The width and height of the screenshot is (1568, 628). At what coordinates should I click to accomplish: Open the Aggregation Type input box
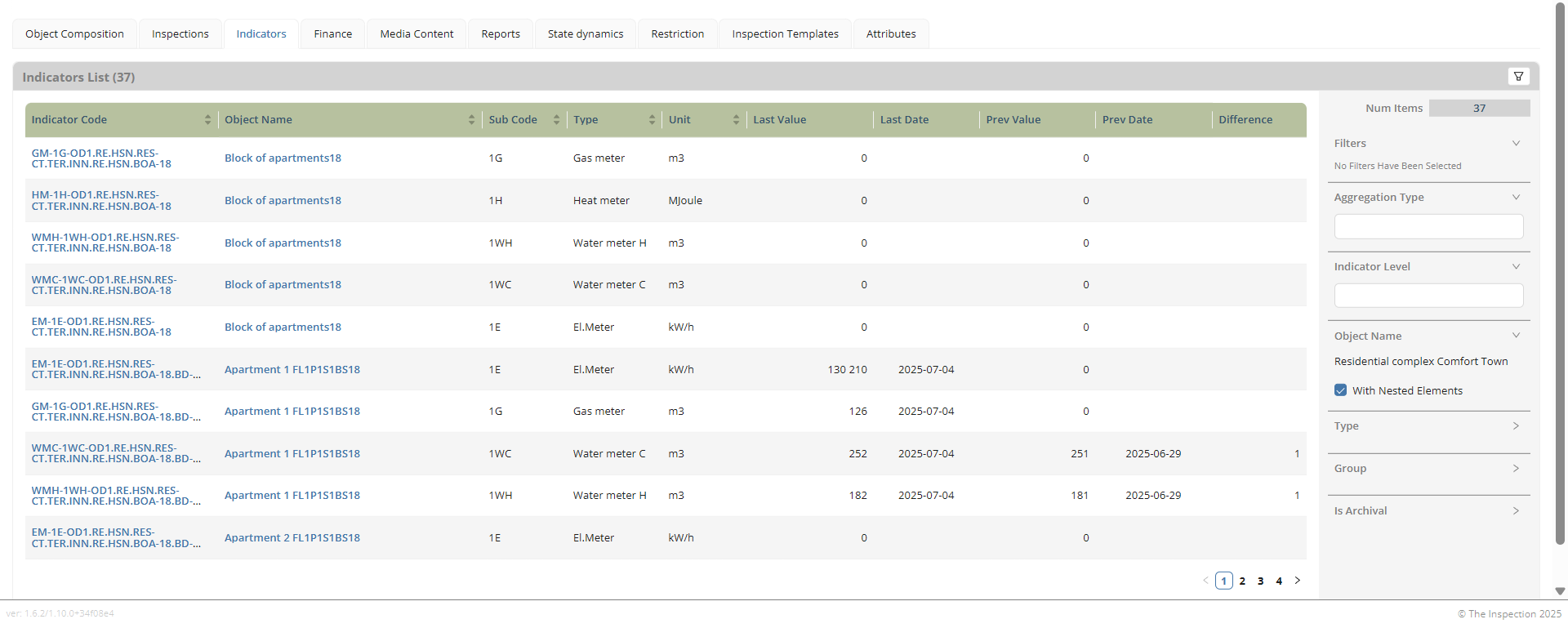(1428, 226)
